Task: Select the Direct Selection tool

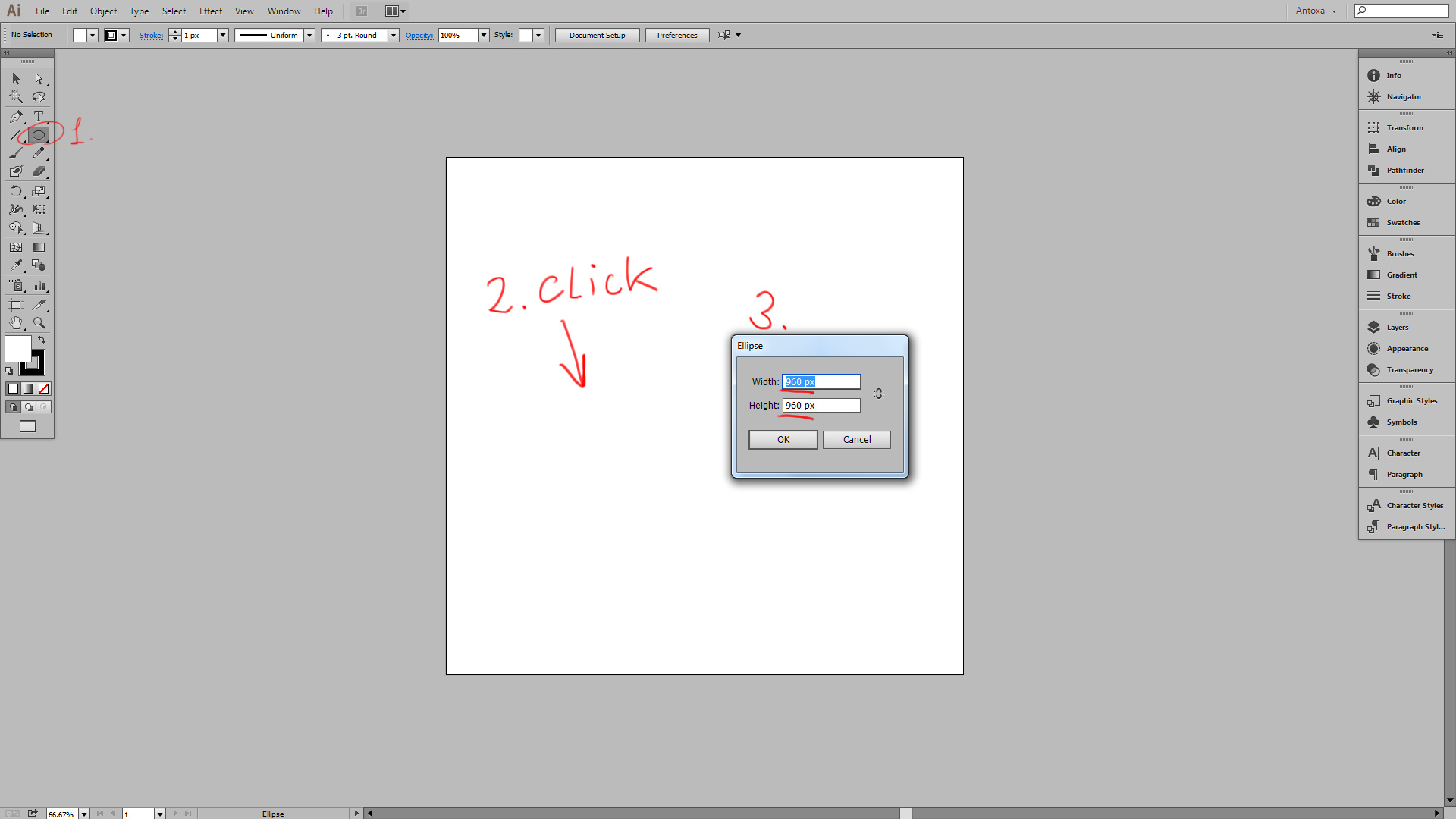Action: (39, 79)
